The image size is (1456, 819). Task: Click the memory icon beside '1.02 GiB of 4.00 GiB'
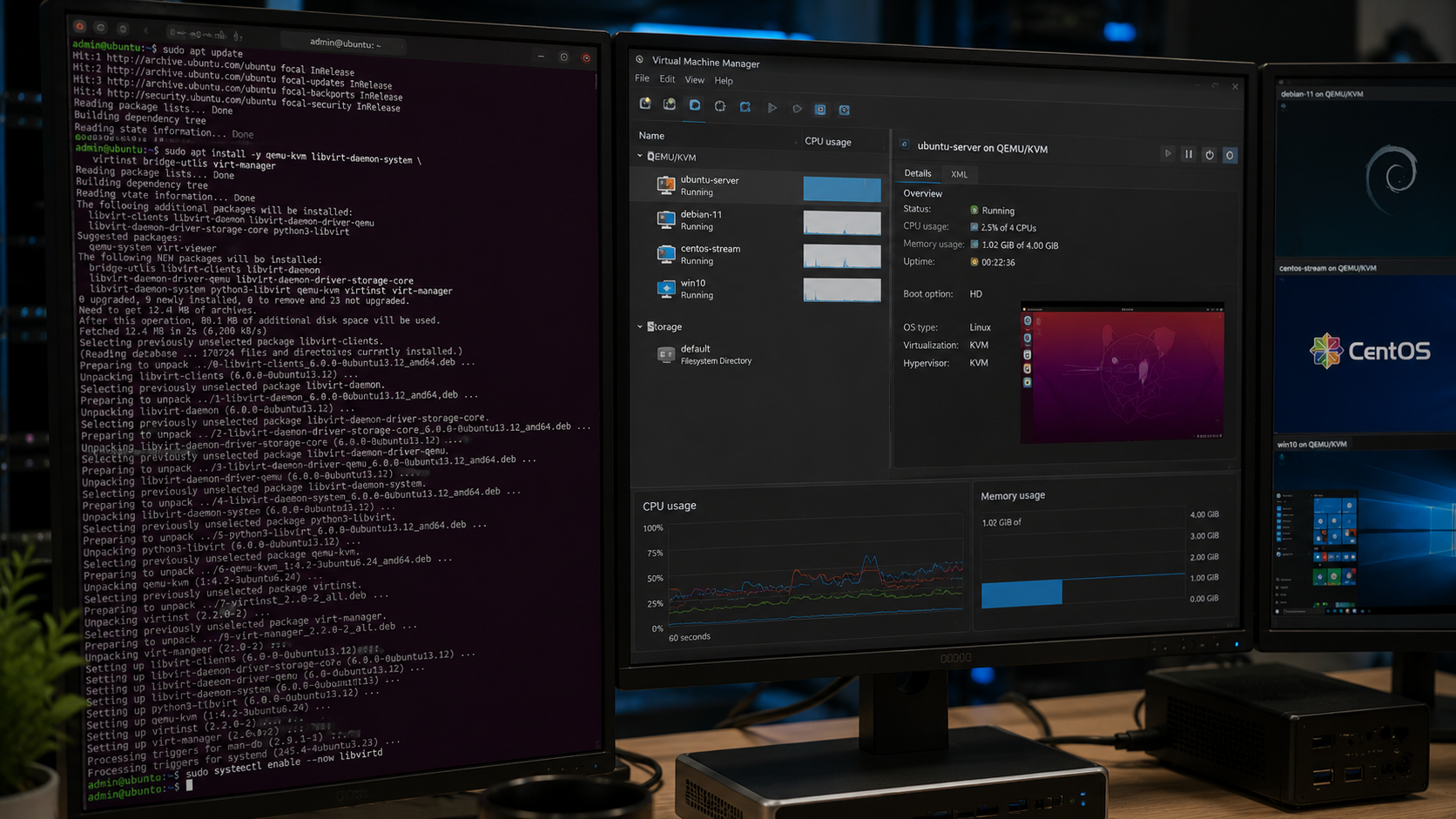pos(974,245)
